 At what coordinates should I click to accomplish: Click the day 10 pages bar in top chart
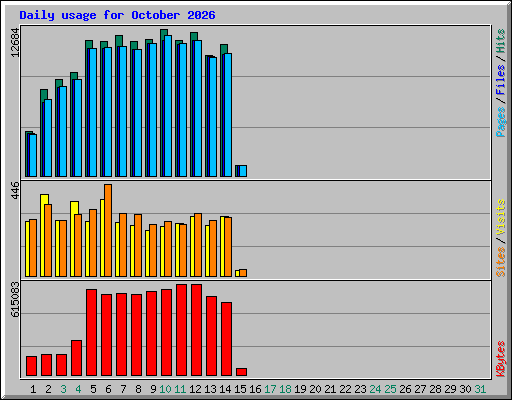168,106
